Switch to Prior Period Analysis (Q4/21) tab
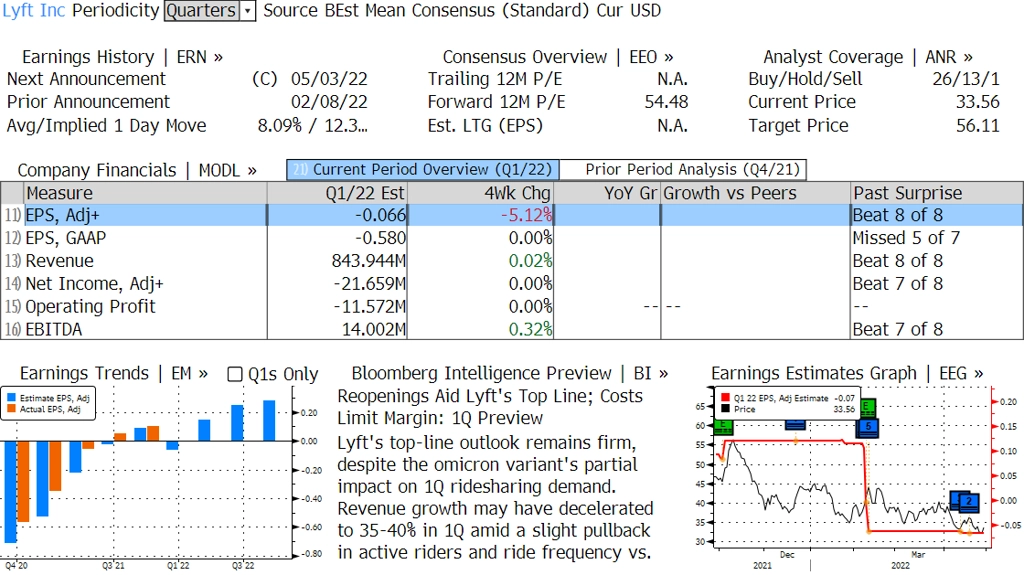 [x=683, y=170]
